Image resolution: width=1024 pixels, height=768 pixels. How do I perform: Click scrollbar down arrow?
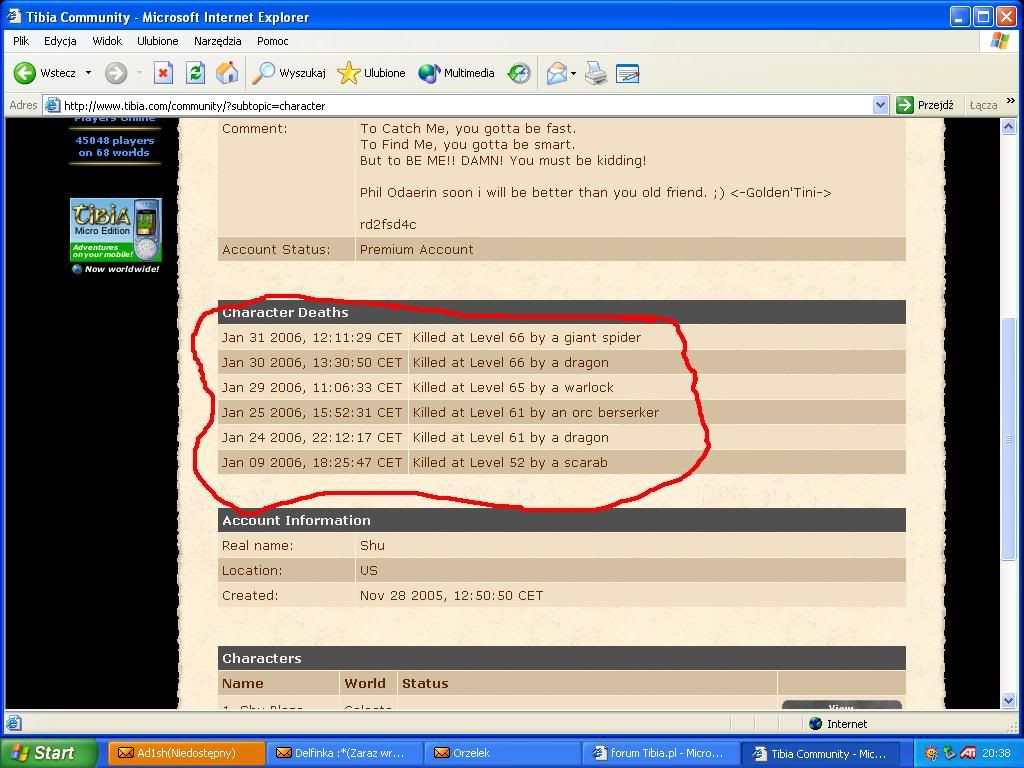click(x=1008, y=701)
